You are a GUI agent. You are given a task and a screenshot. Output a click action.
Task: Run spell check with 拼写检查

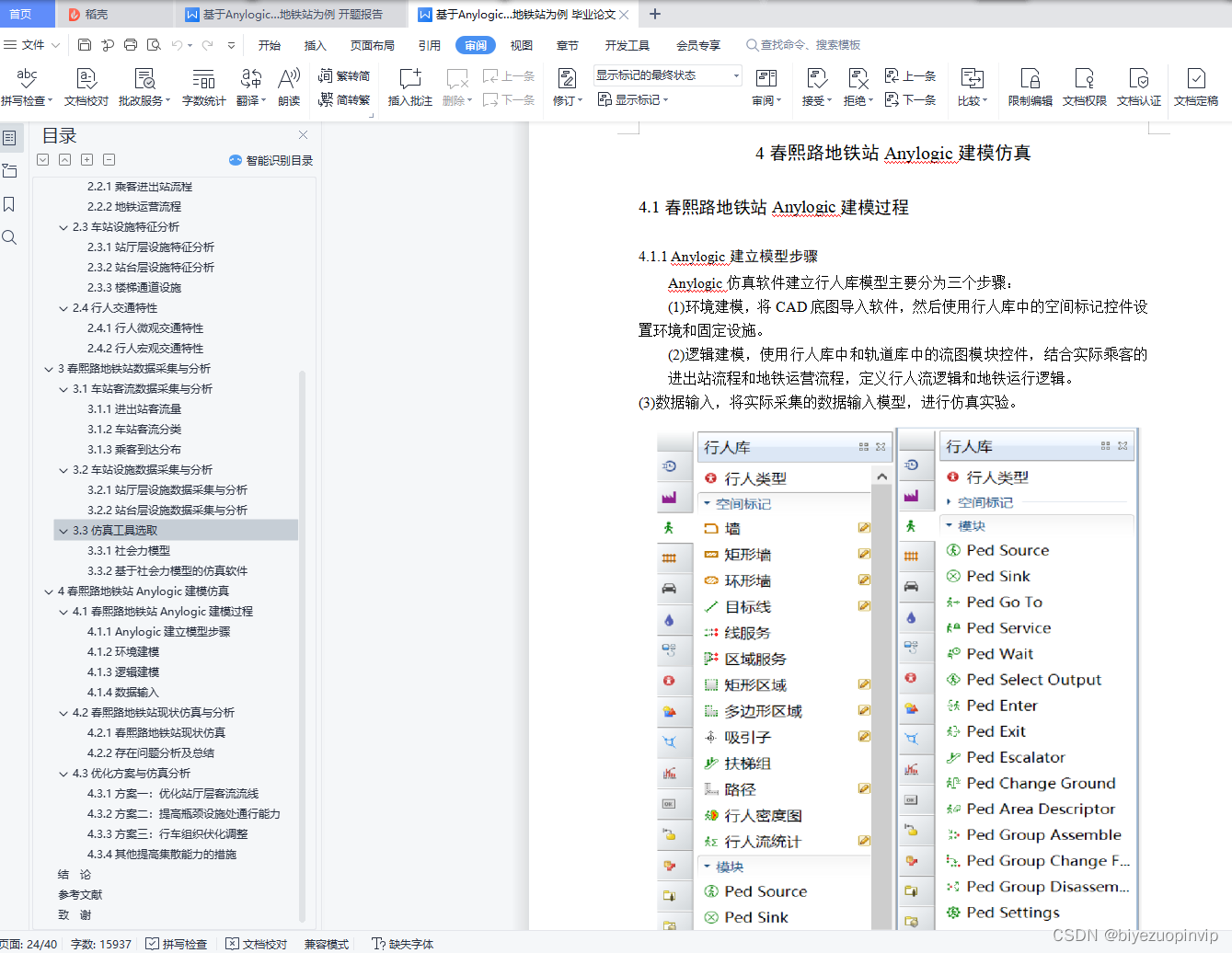(x=27, y=87)
